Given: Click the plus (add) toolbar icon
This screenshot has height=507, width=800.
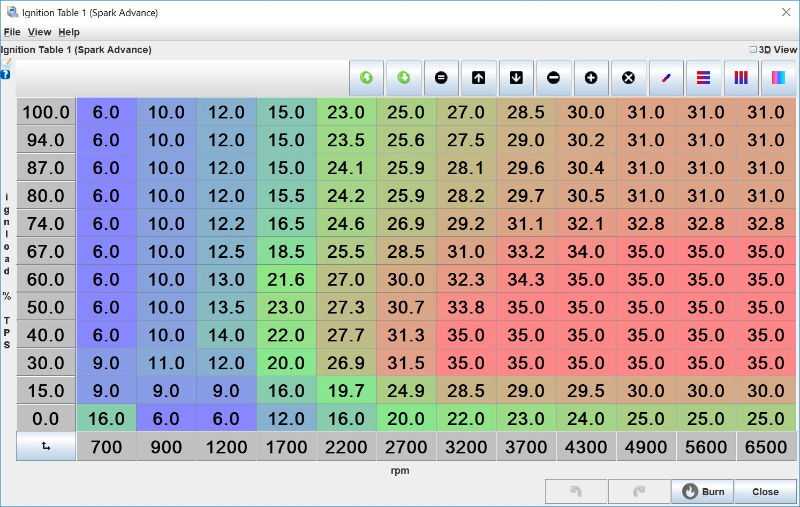Looking at the screenshot, I should coord(591,78).
